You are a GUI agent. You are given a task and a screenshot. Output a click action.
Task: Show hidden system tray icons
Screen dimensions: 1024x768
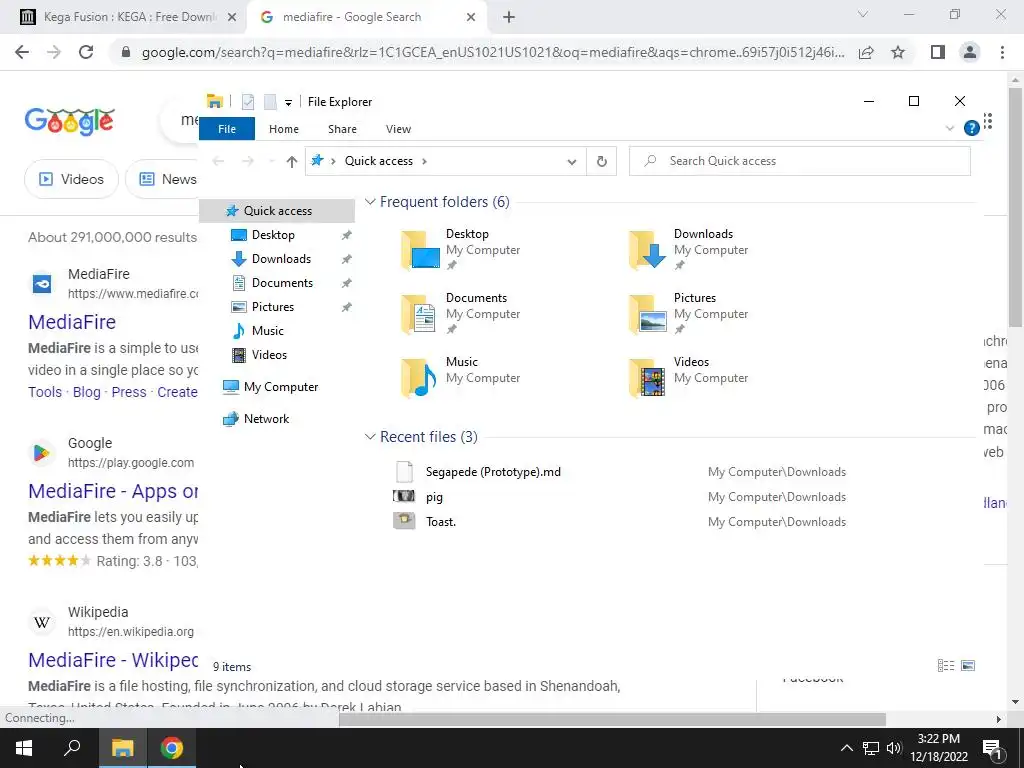click(x=846, y=748)
